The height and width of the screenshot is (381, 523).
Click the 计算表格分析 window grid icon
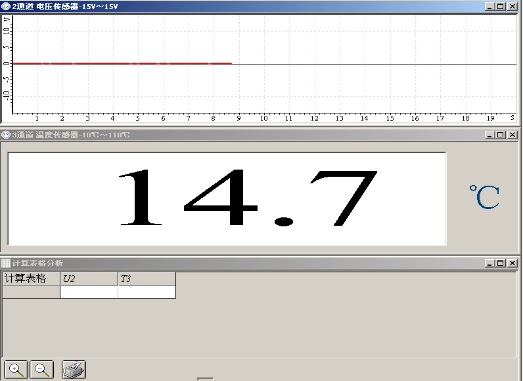click(6, 263)
